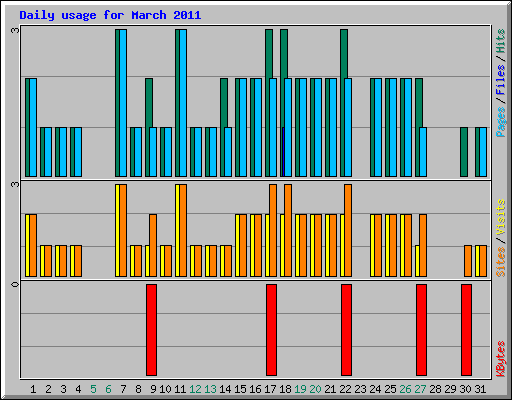Click the day label '29' on the axis
The height and width of the screenshot is (400, 512).
coord(450,389)
